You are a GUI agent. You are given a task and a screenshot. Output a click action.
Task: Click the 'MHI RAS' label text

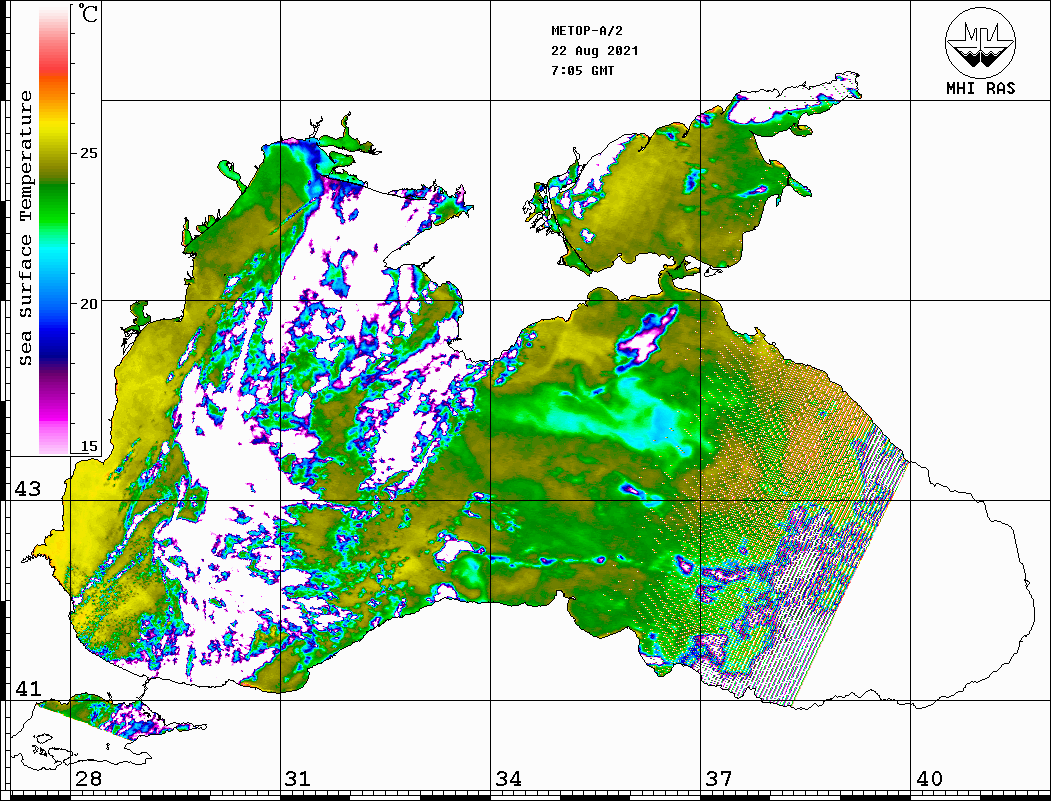(x=981, y=88)
